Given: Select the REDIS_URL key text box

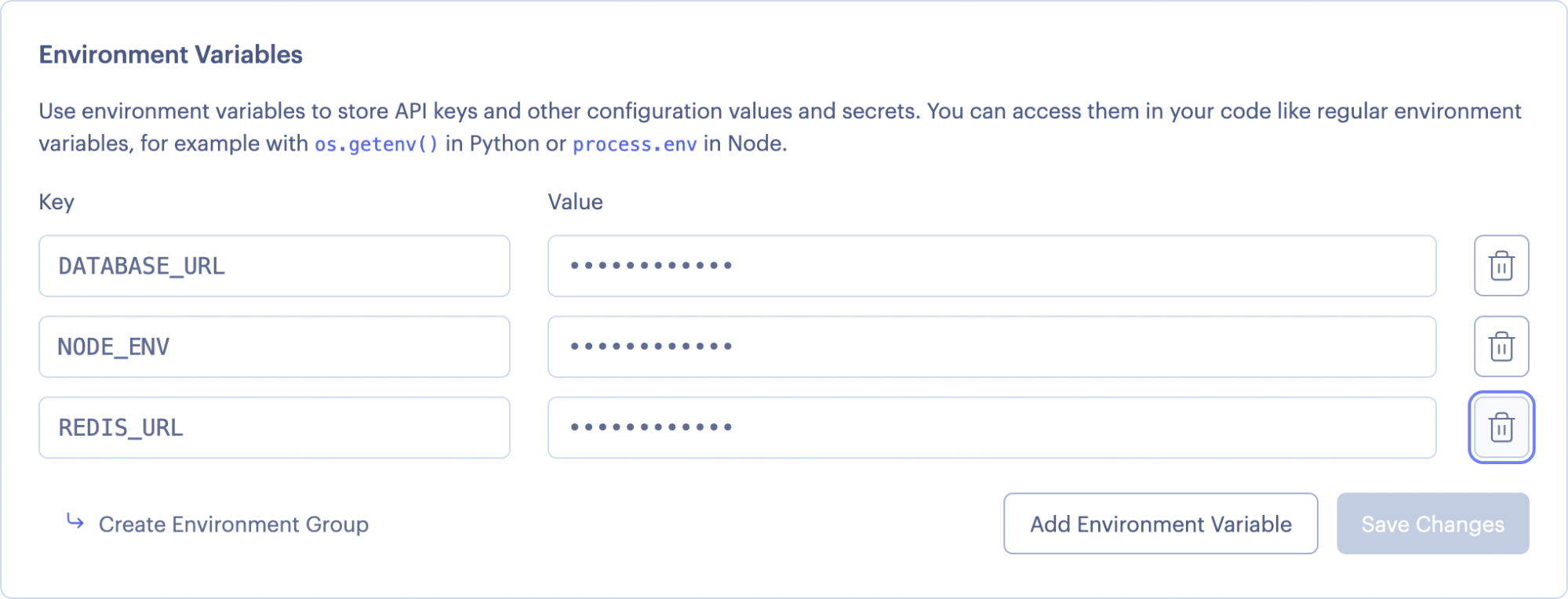Looking at the screenshot, I should [x=274, y=427].
